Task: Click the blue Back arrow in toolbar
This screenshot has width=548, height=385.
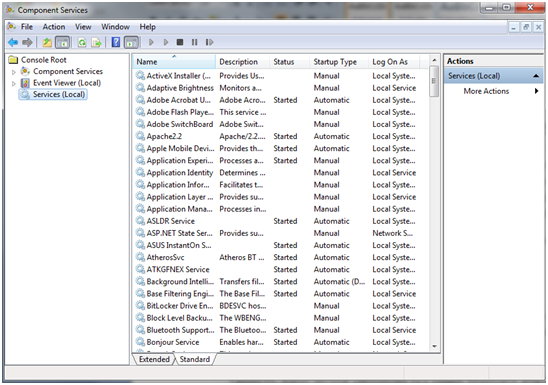Action: 13,42
